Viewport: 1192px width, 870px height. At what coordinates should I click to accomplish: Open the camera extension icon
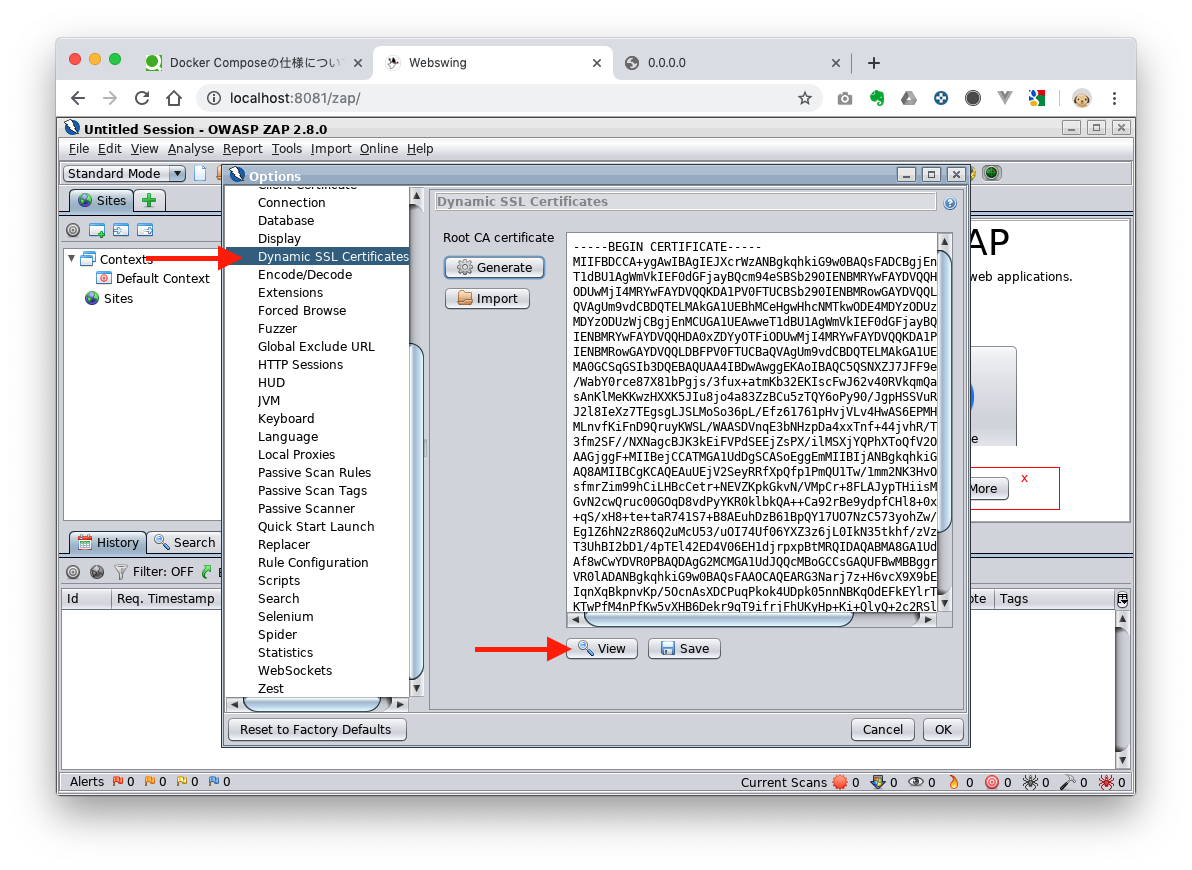coord(845,98)
